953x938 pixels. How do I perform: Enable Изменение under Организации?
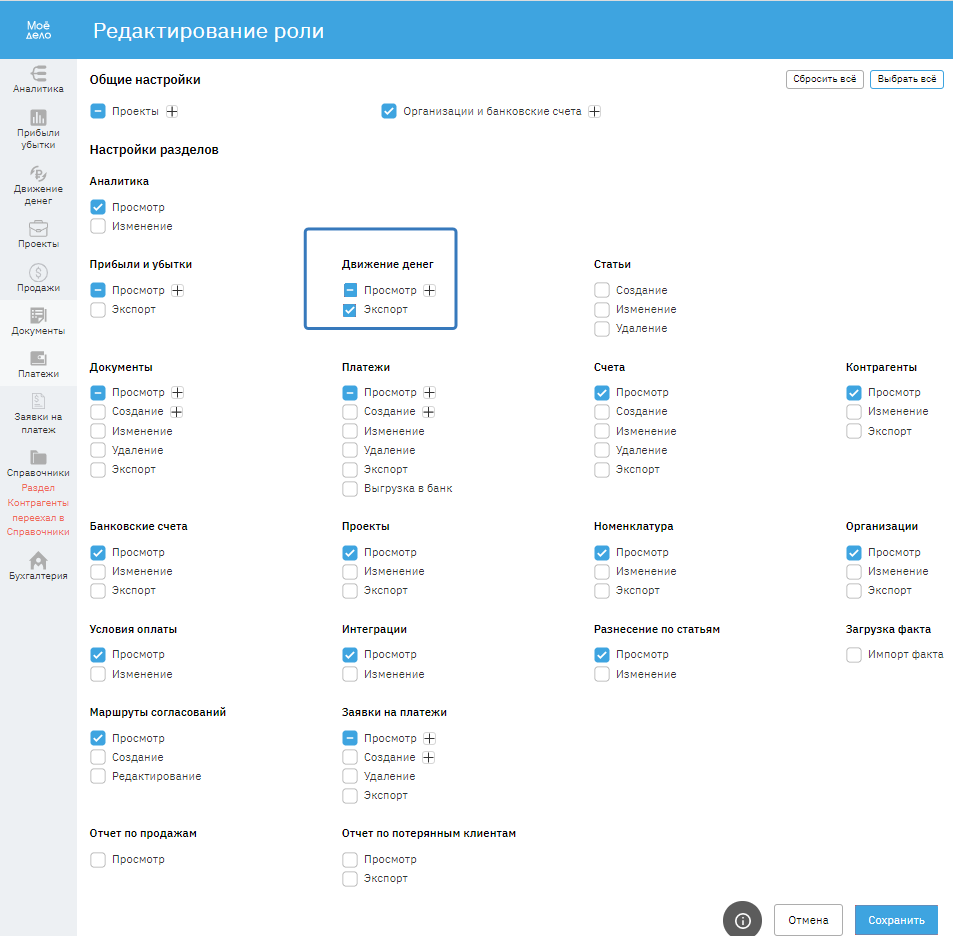(x=854, y=571)
